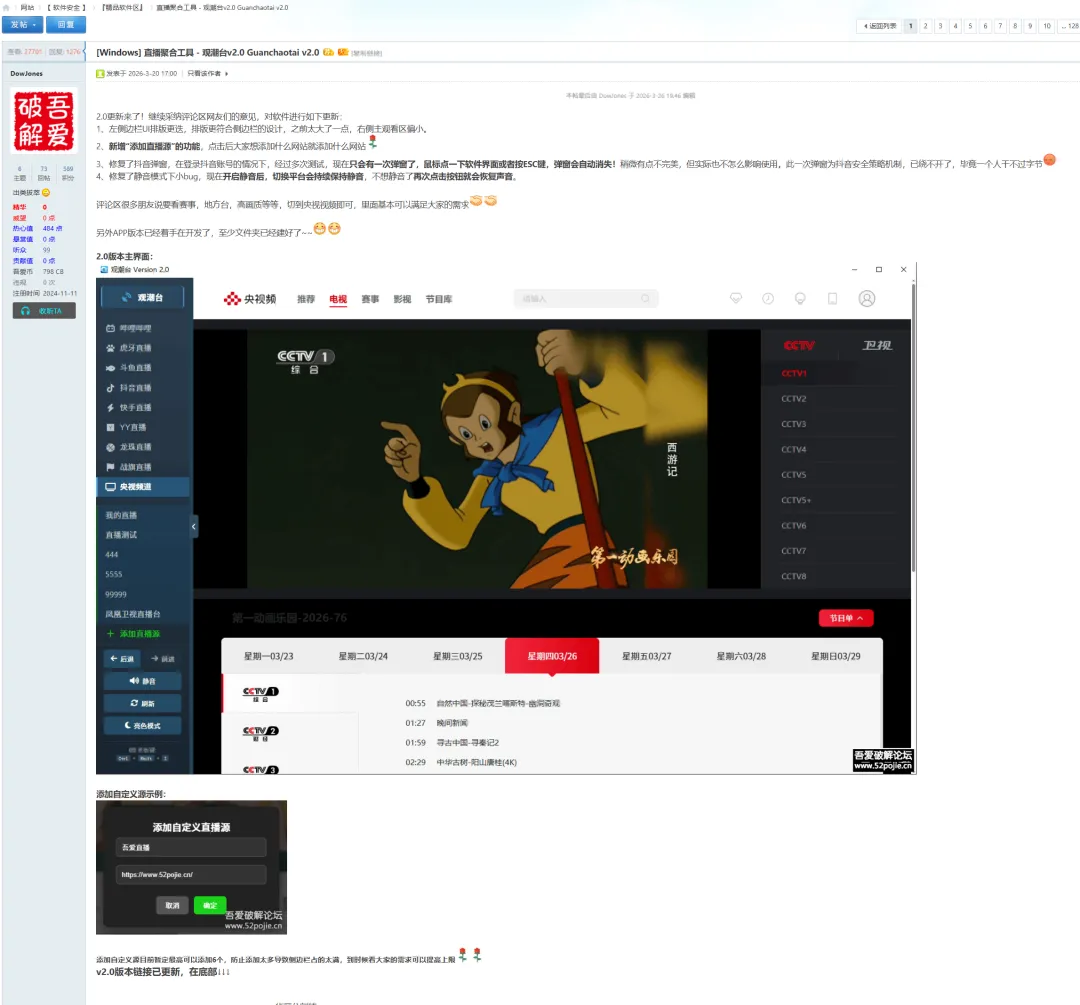Image resolution: width=1080 pixels, height=1005 pixels.
Task: Open the clock history icon
Action: coord(768,298)
